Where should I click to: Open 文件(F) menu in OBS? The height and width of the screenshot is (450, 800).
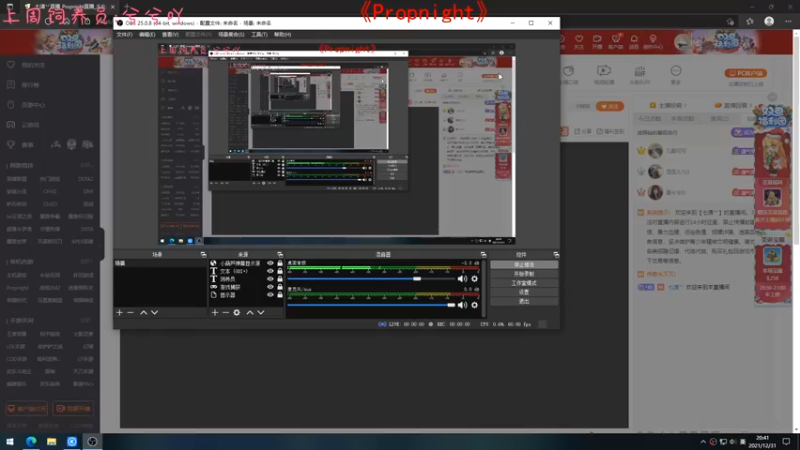pyautogui.click(x=124, y=35)
